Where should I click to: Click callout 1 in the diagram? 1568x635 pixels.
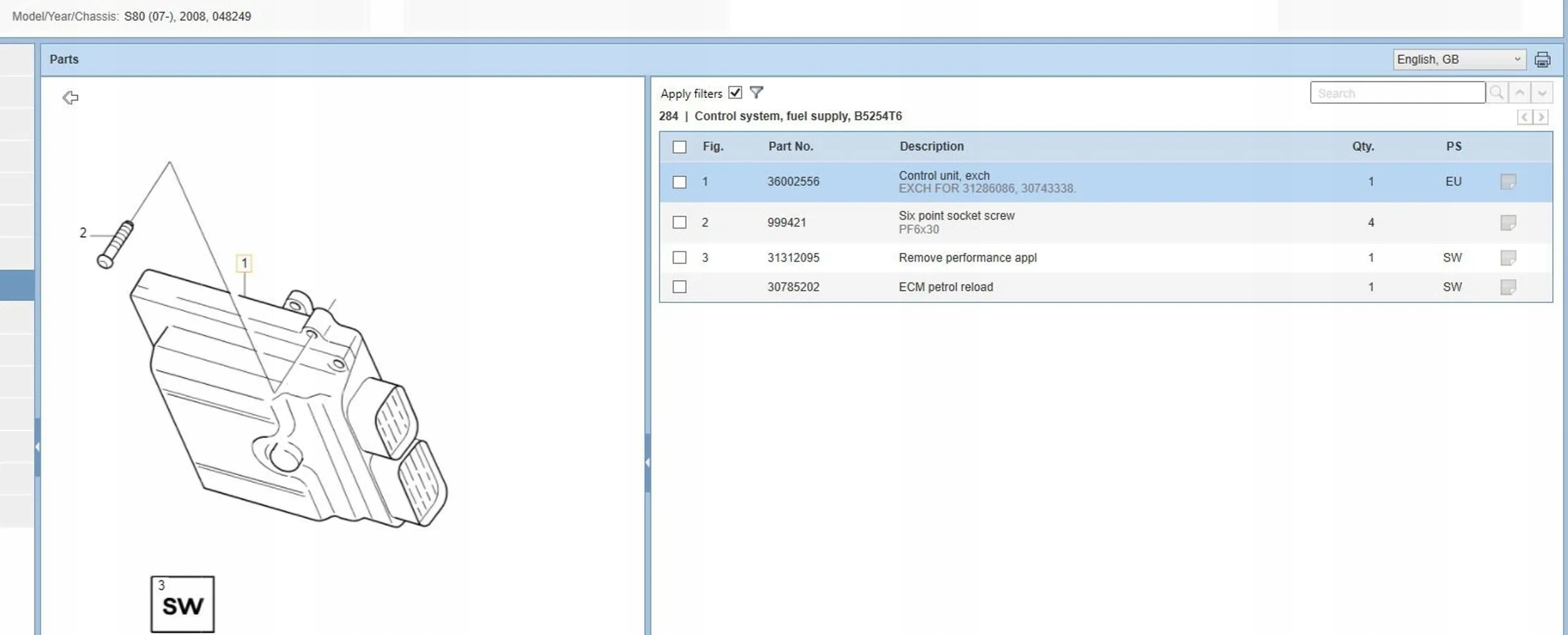pos(244,264)
